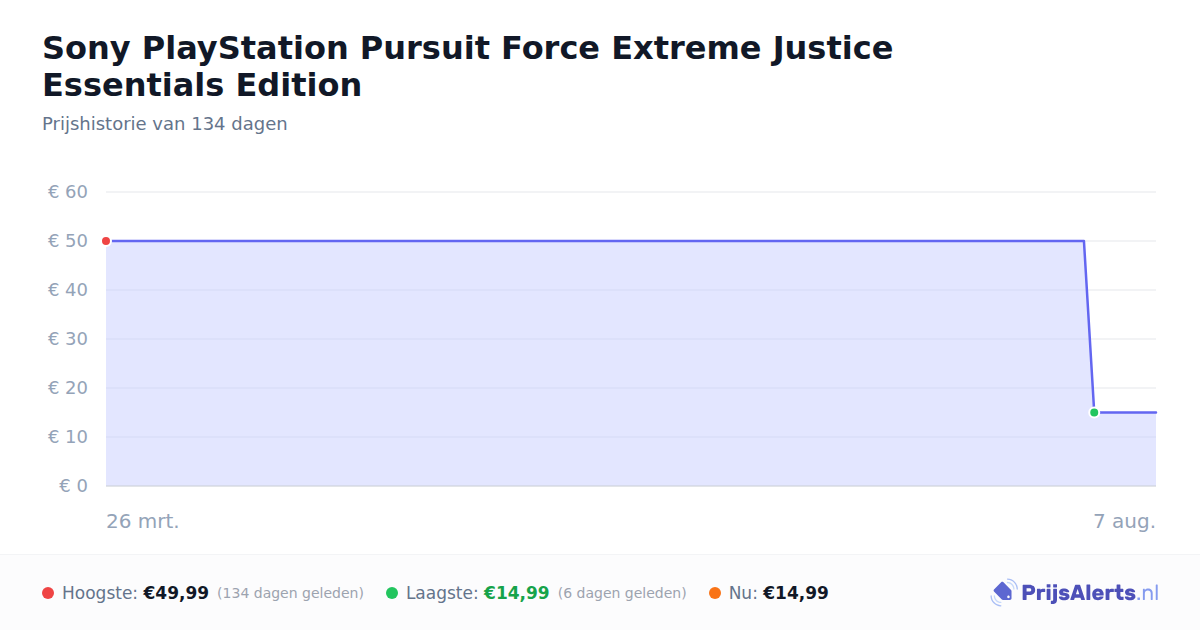Click the green Laagste legend dot
1200x630 pixels.
pyautogui.click(x=392, y=593)
